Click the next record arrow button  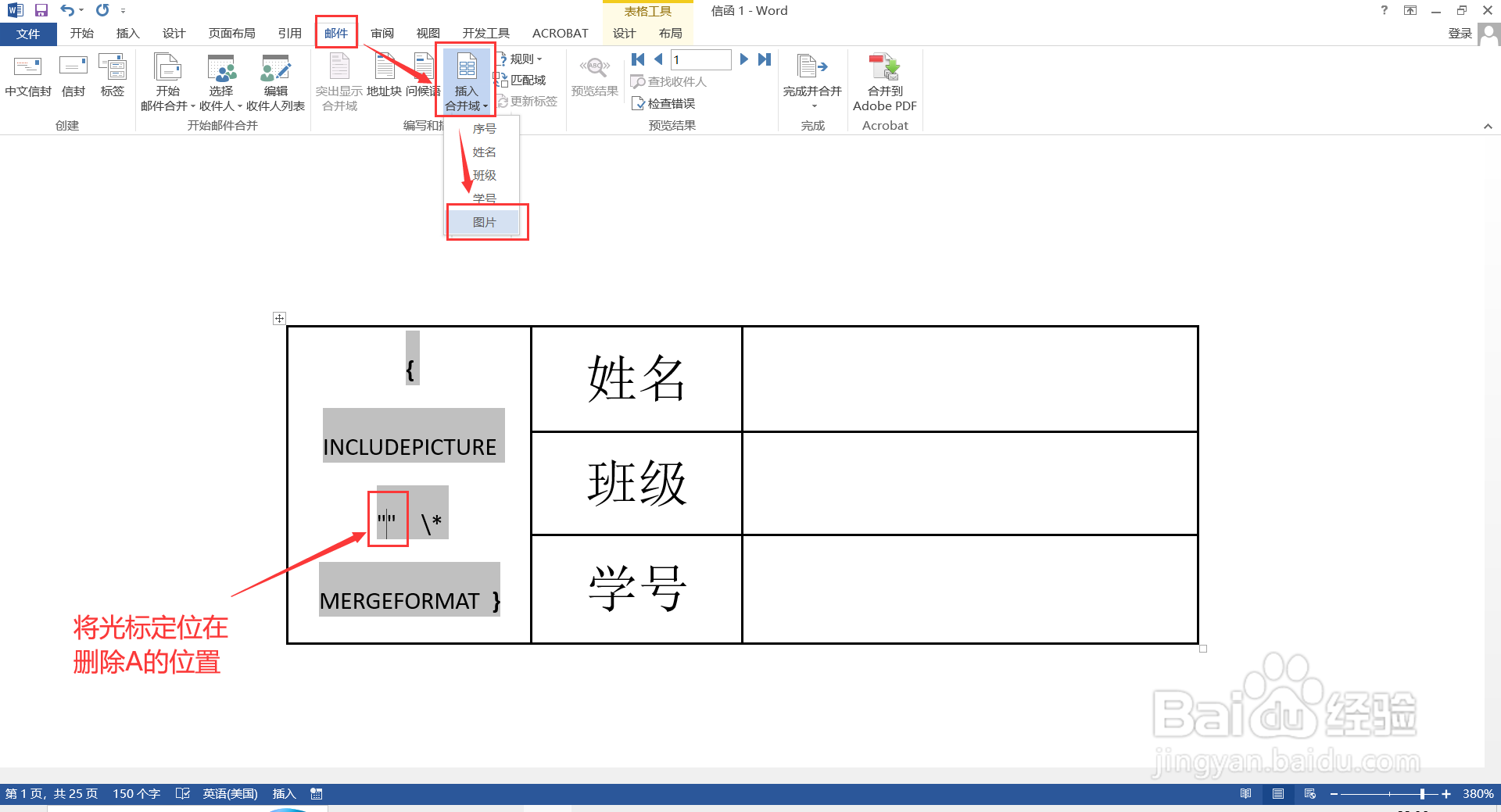(743, 59)
